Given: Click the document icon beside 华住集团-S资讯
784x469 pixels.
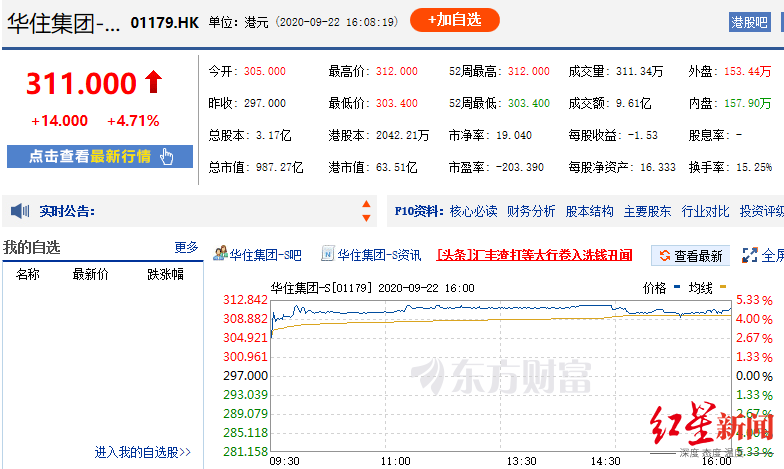Looking at the screenshot, I should tap(328, 254).
